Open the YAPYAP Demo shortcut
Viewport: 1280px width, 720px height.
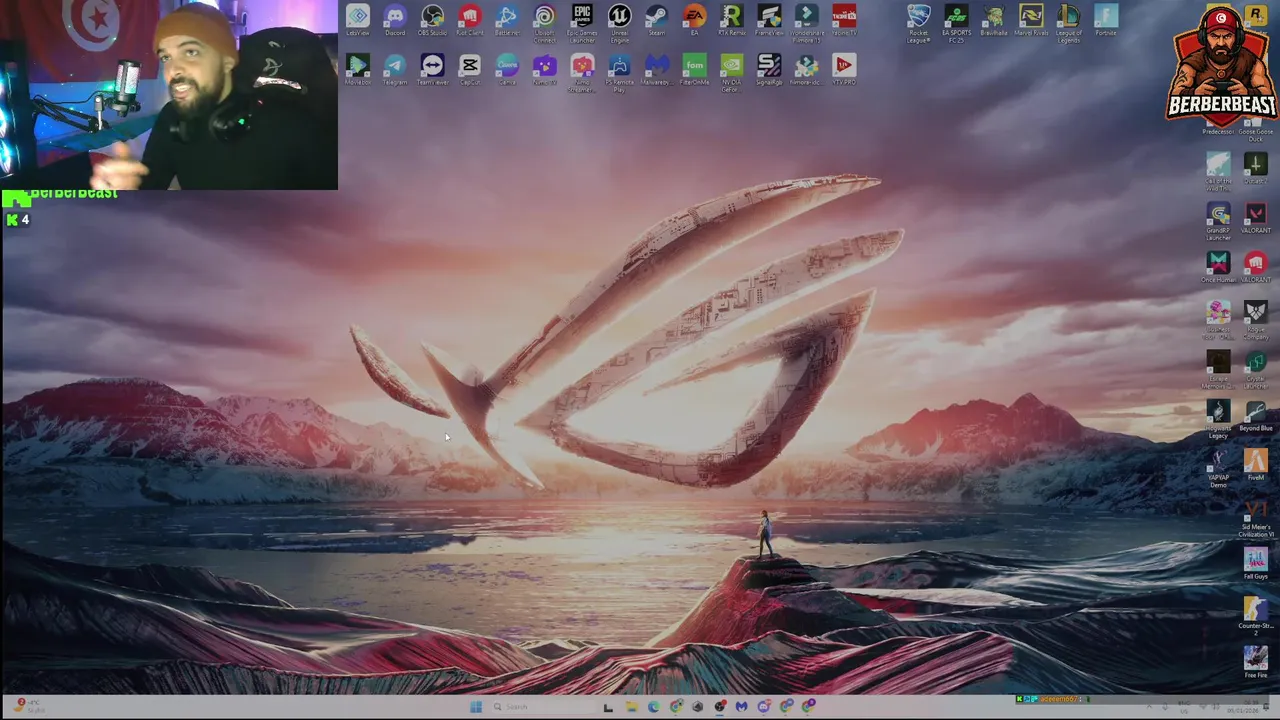click(1218, 466)
